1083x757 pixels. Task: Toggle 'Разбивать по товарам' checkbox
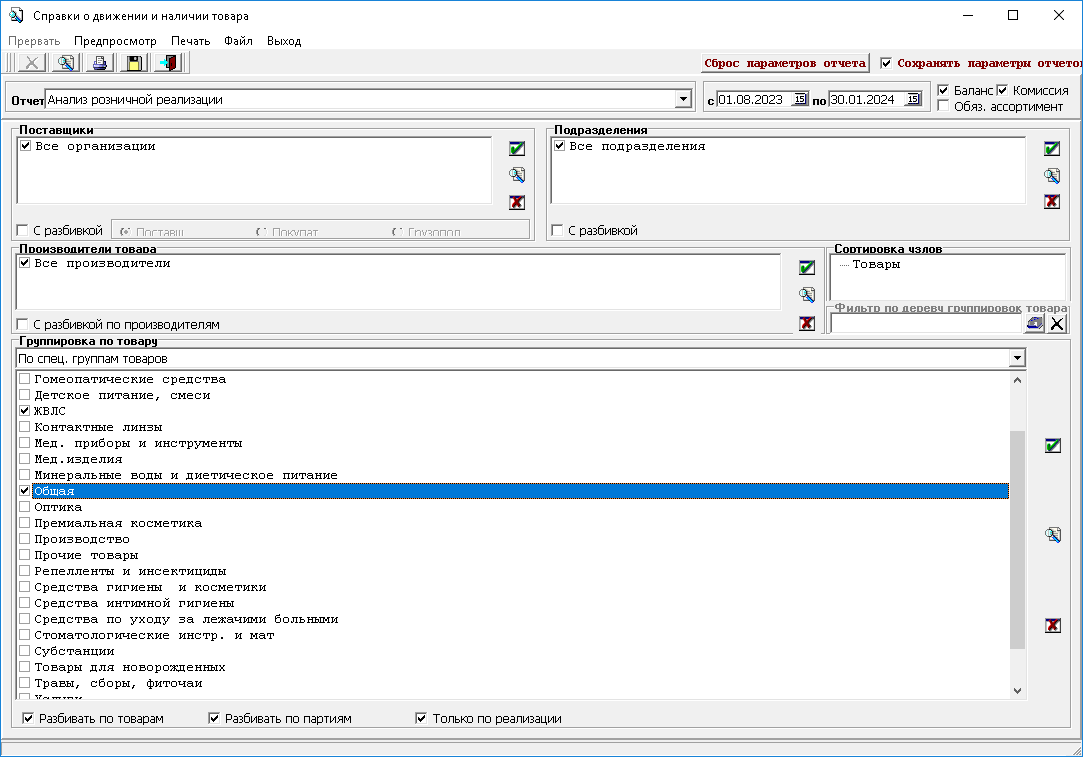[28, 718]
